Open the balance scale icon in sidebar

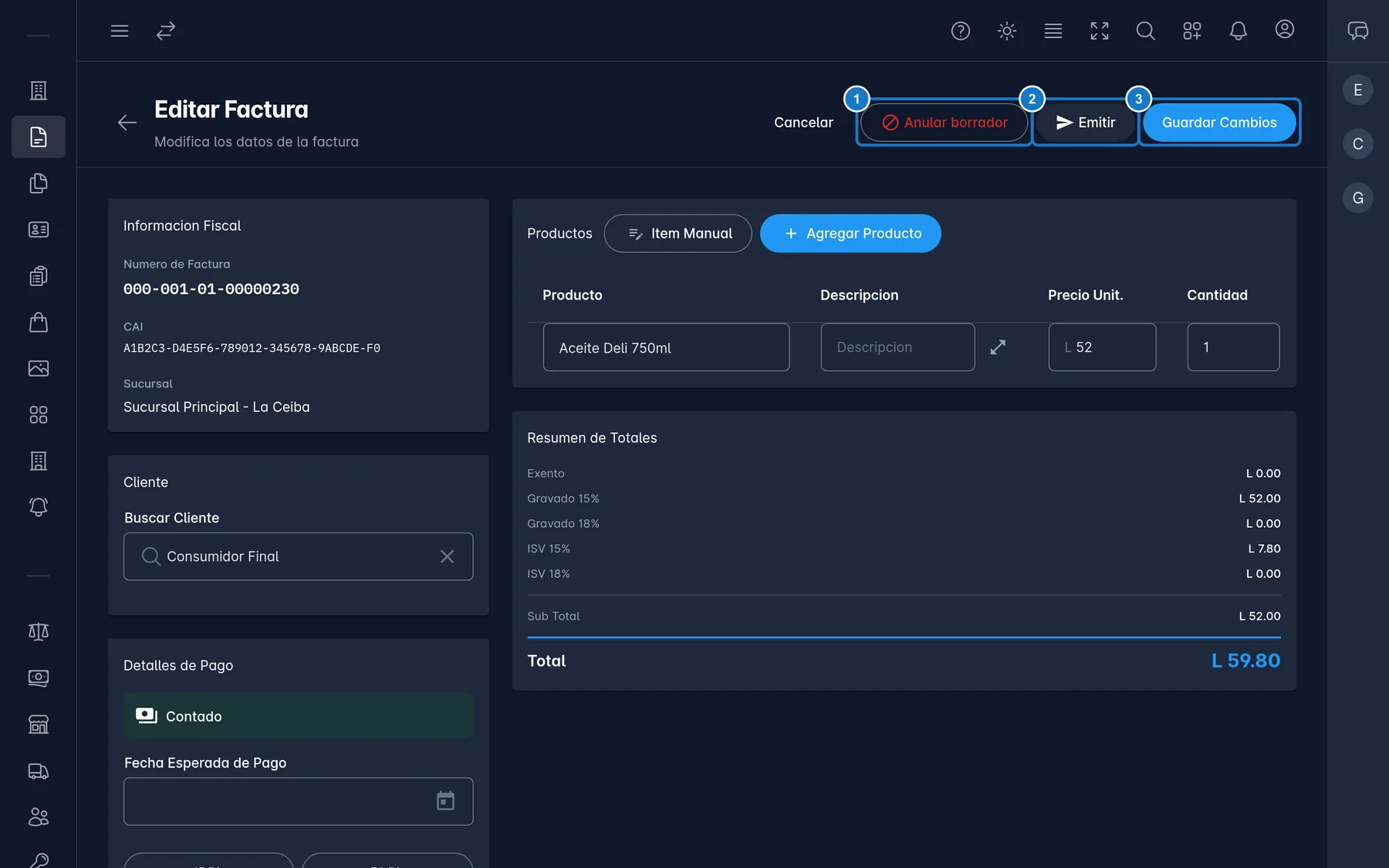(39, 632)
